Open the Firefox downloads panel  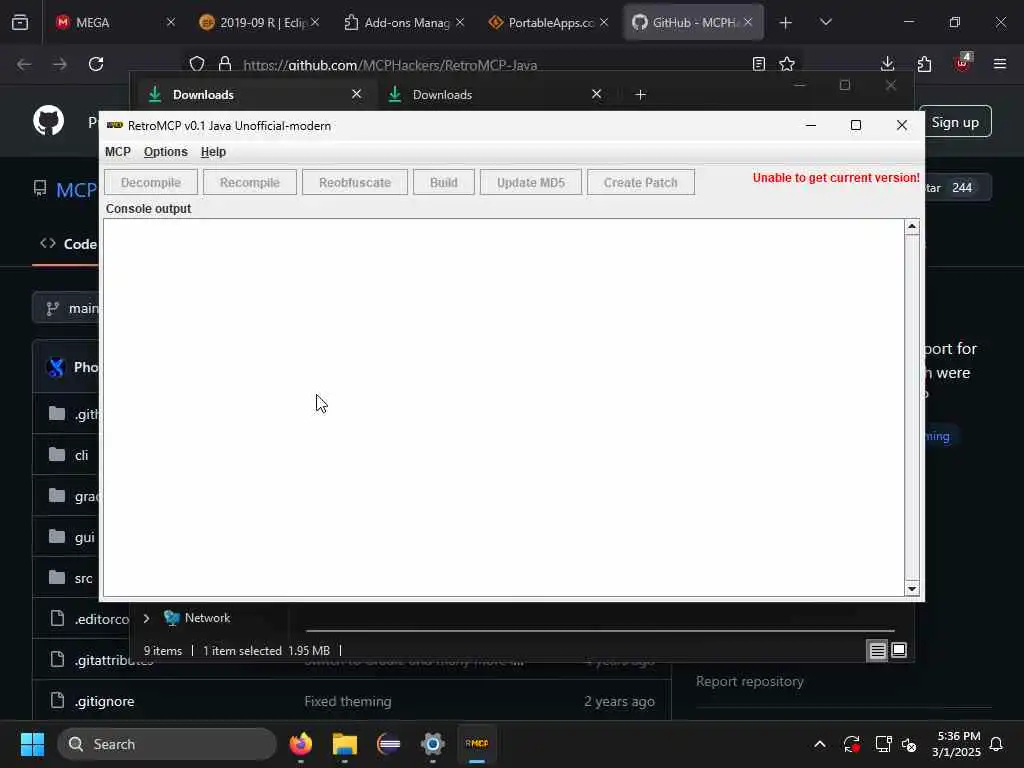(x=888, y=64)
